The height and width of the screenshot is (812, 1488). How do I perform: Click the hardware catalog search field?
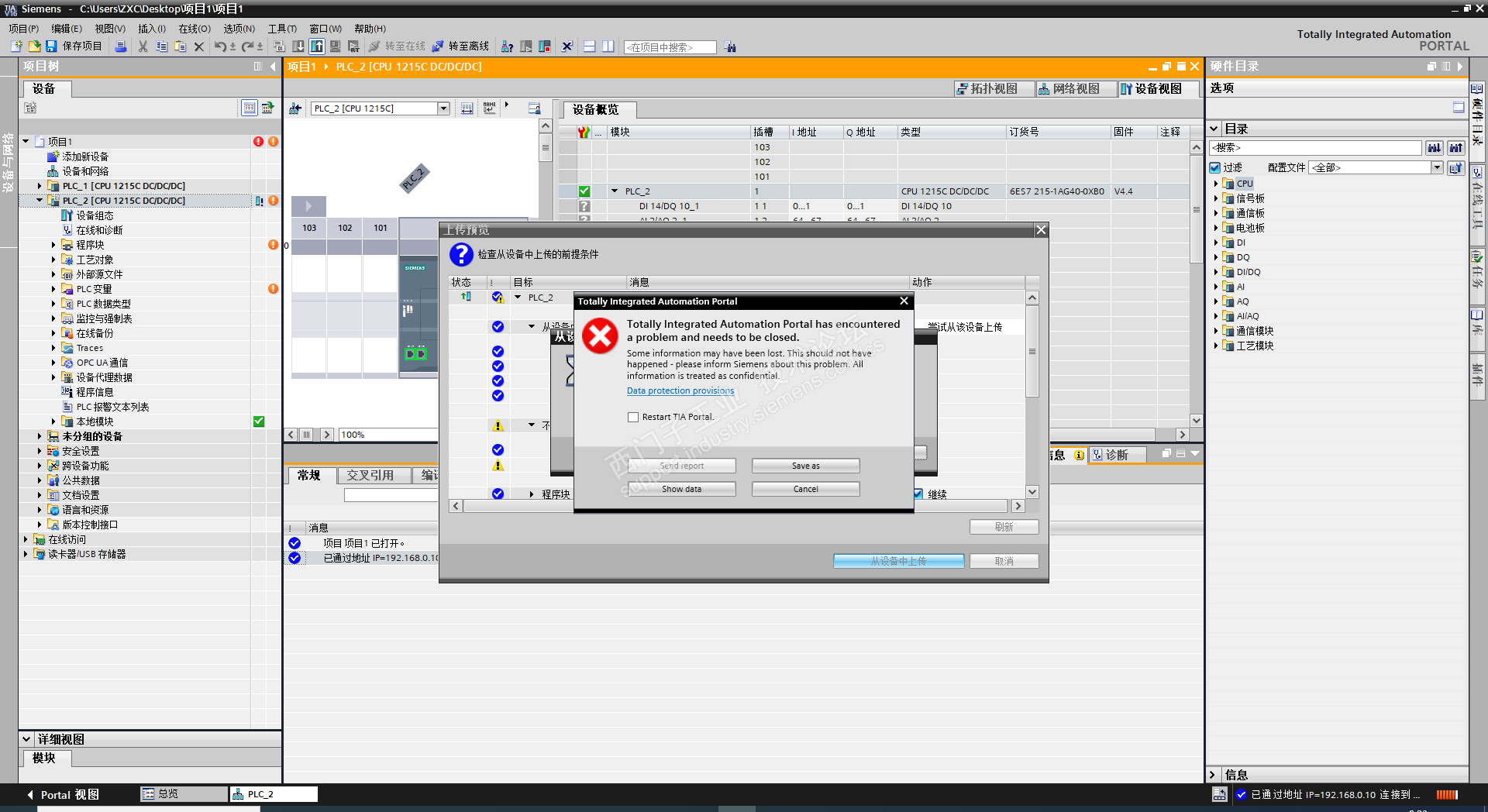click(x=1316, y=147)
